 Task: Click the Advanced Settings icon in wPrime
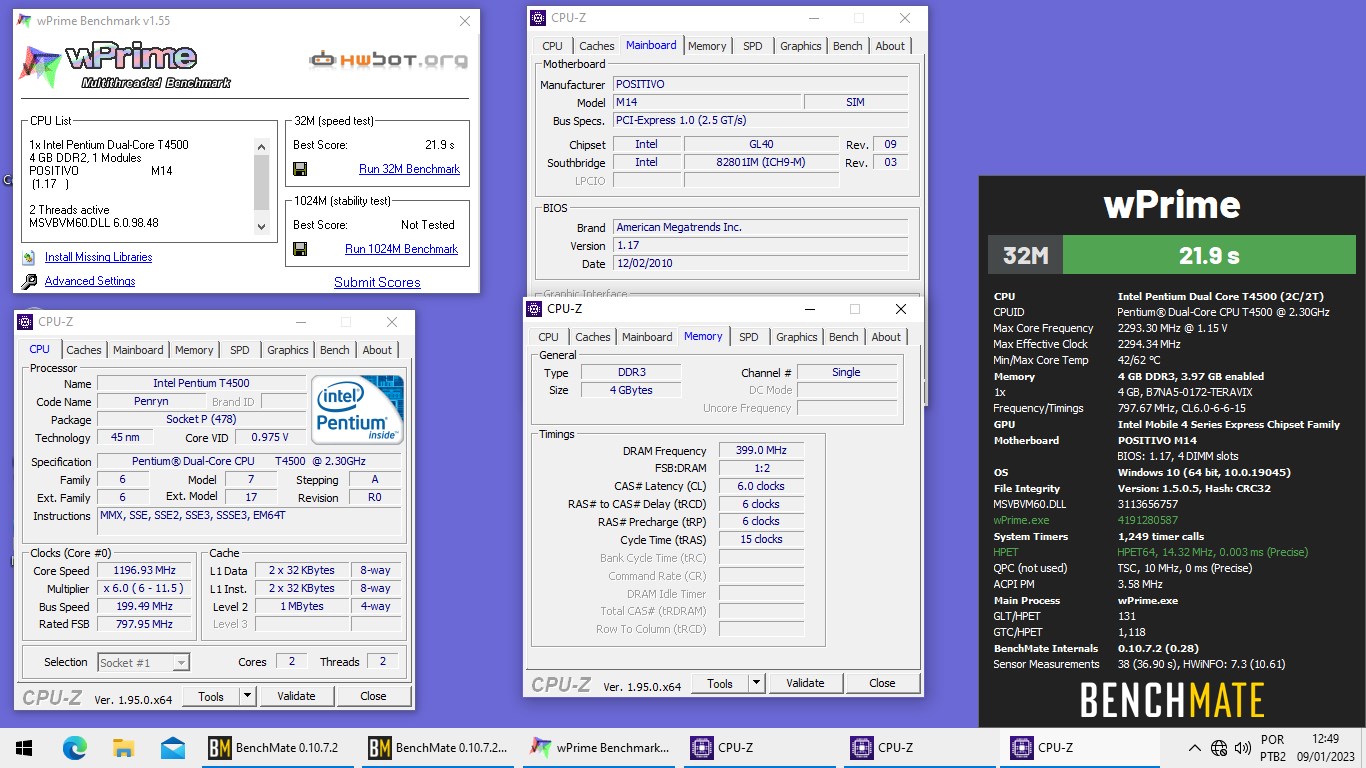[29, 281]
